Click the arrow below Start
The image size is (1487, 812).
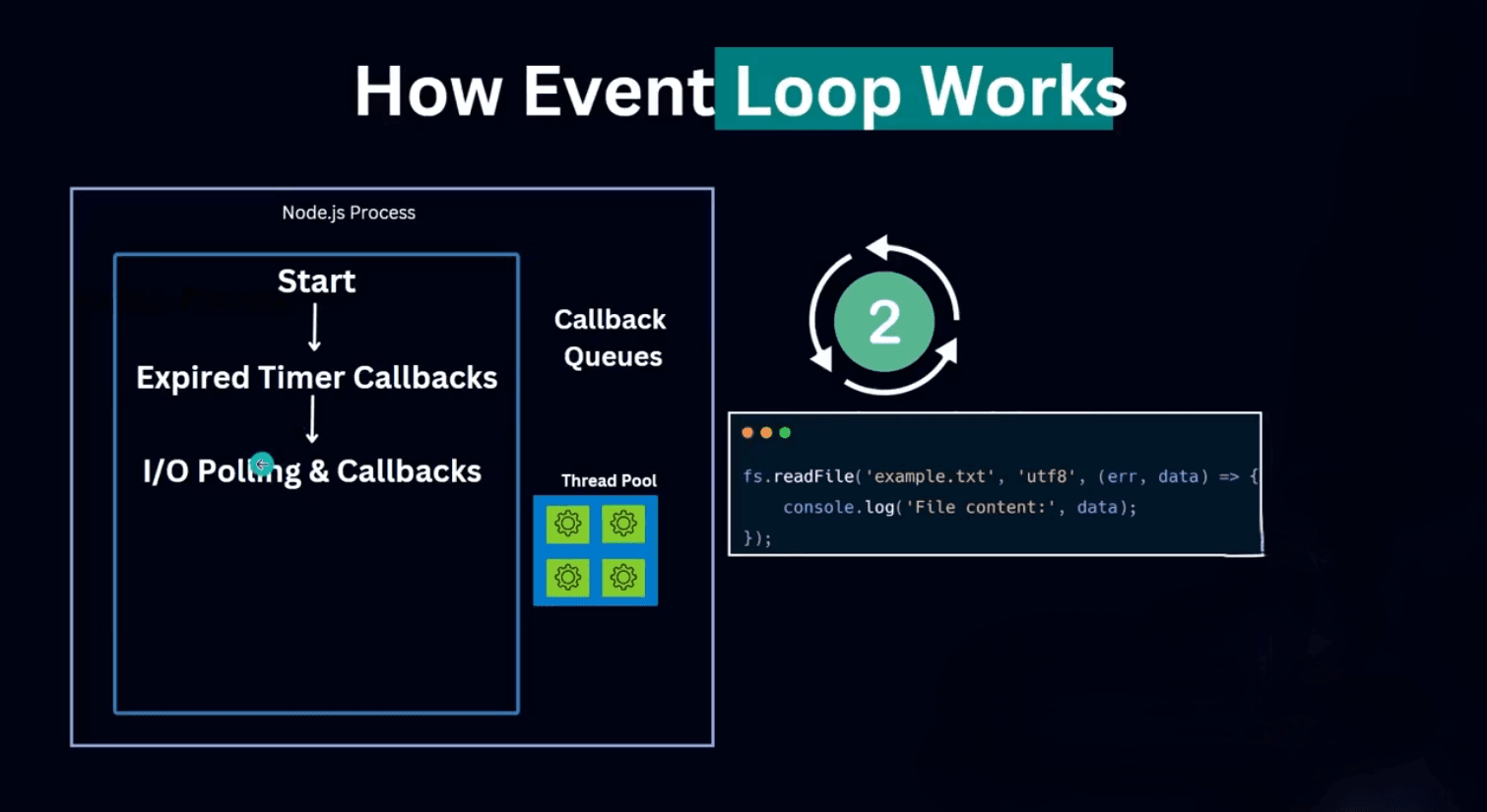[314, 328]
